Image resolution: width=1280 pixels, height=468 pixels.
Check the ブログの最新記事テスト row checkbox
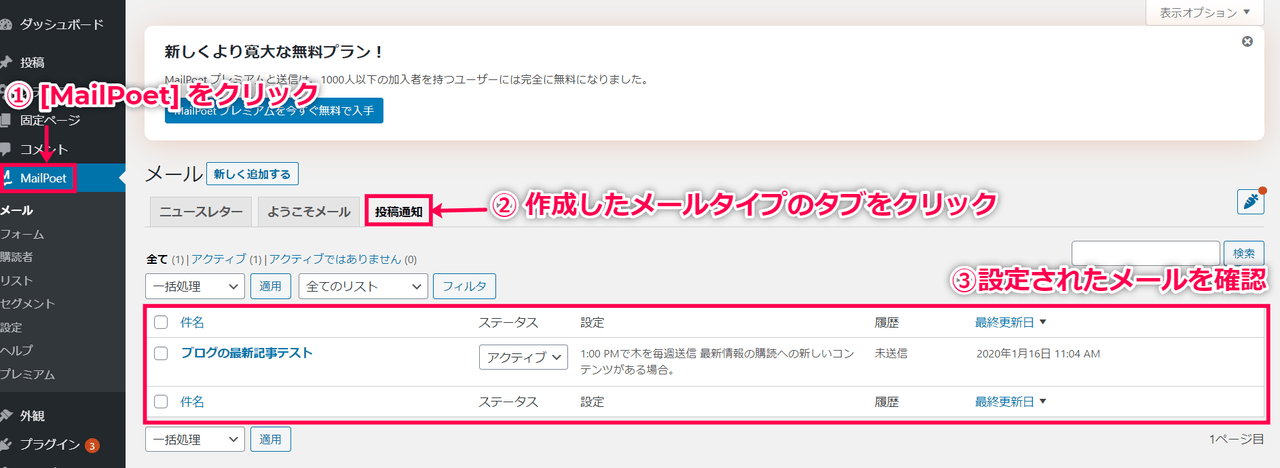[161, 353]
